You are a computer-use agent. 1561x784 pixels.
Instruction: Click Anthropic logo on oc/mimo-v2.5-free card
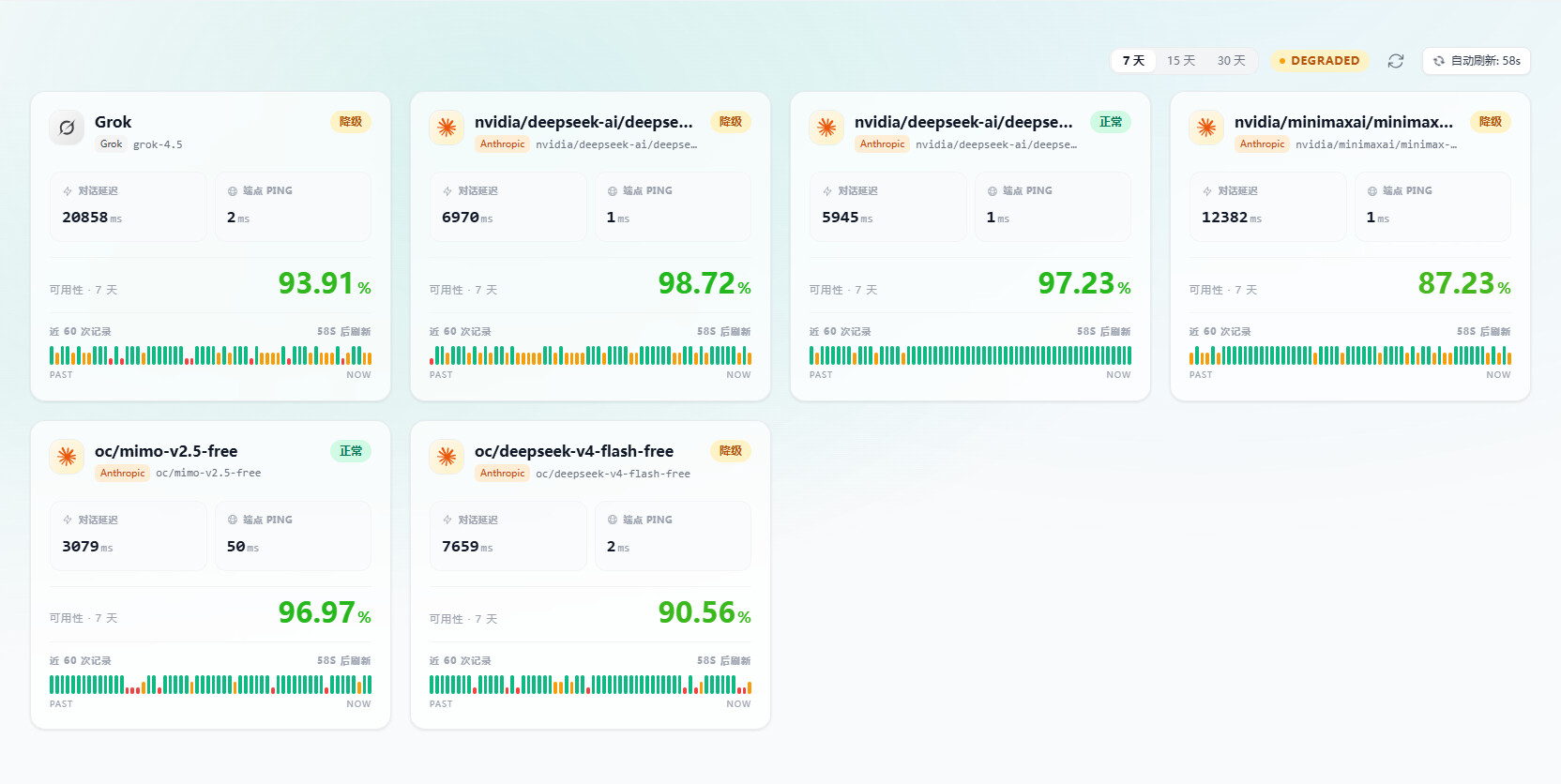[67, 457]
